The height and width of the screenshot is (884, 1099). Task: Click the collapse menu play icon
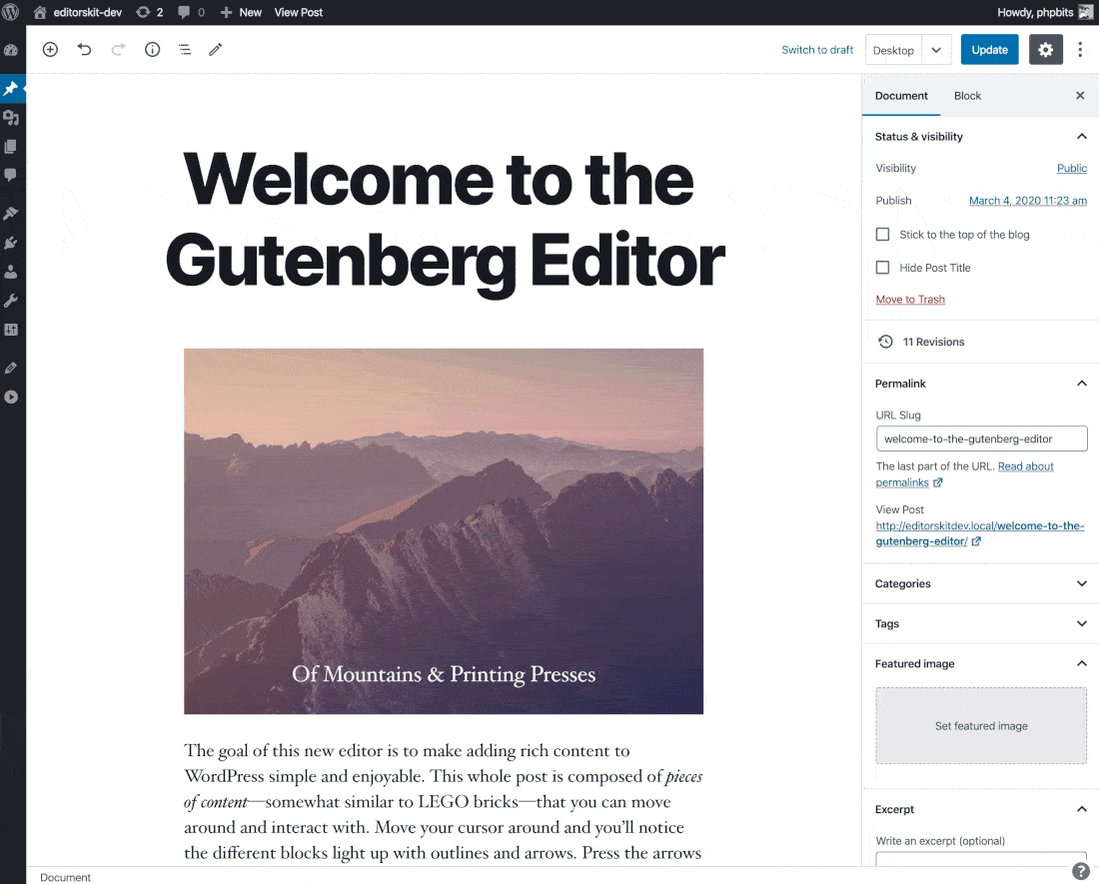click(11, 397)
